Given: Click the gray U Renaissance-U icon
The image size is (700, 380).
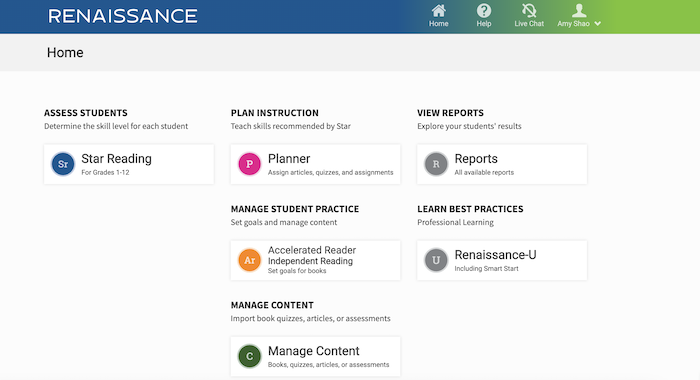Looking at the screenshot, I should (436, 260).
